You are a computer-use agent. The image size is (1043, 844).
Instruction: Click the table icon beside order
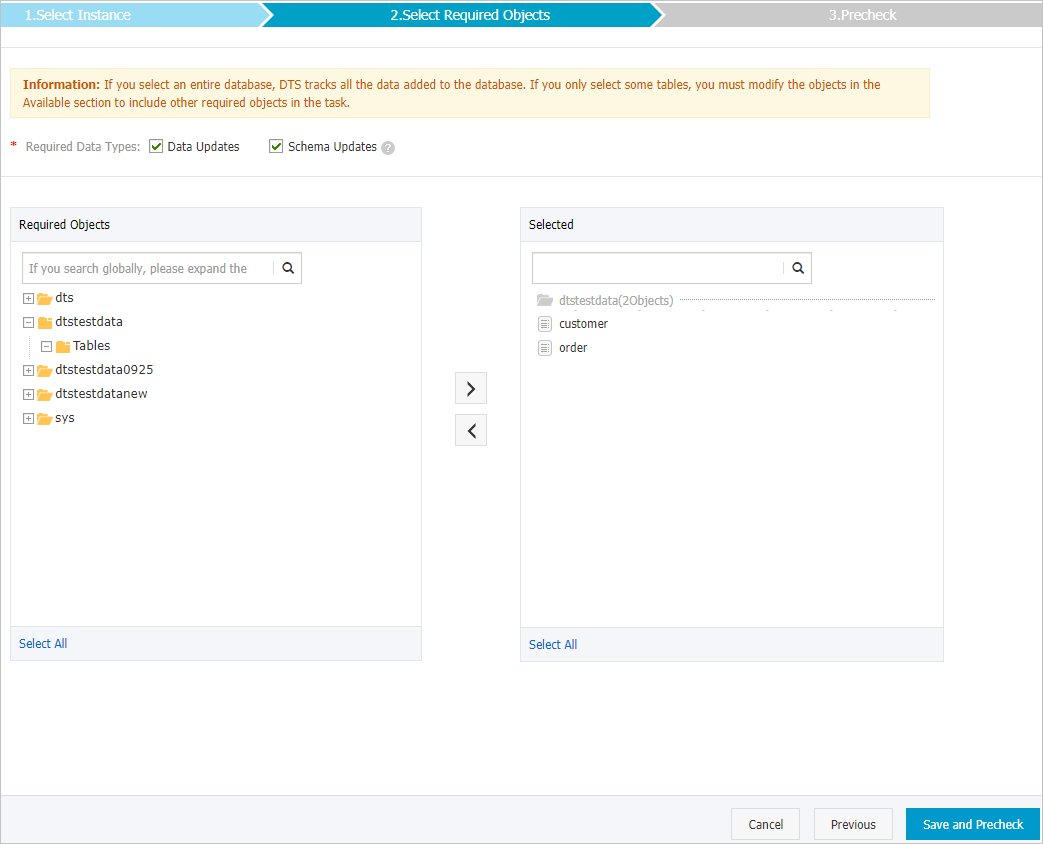[545, 347]
